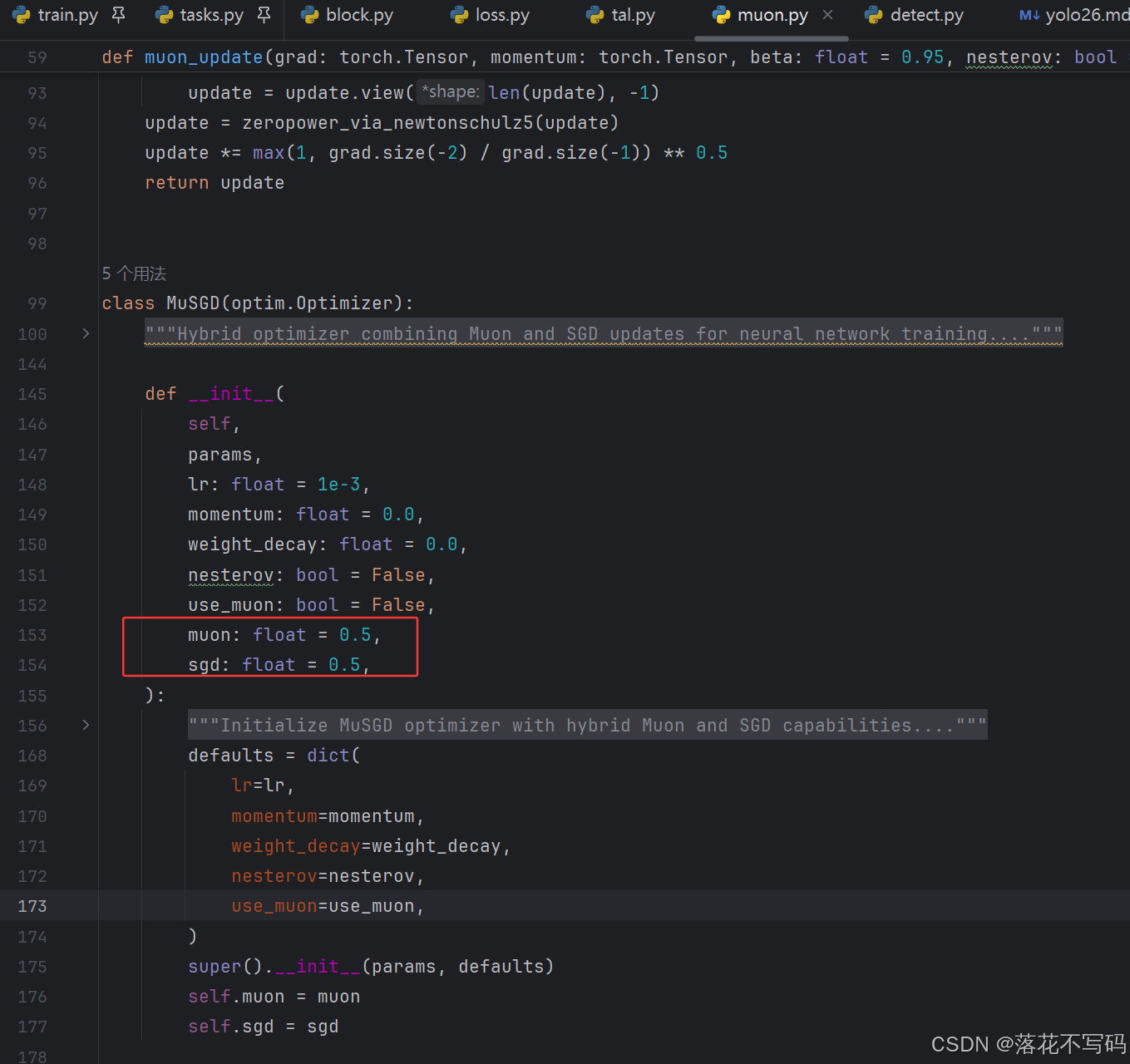
Task: Expand the folded __init__ docstring arrow
Action: point(86,725)
